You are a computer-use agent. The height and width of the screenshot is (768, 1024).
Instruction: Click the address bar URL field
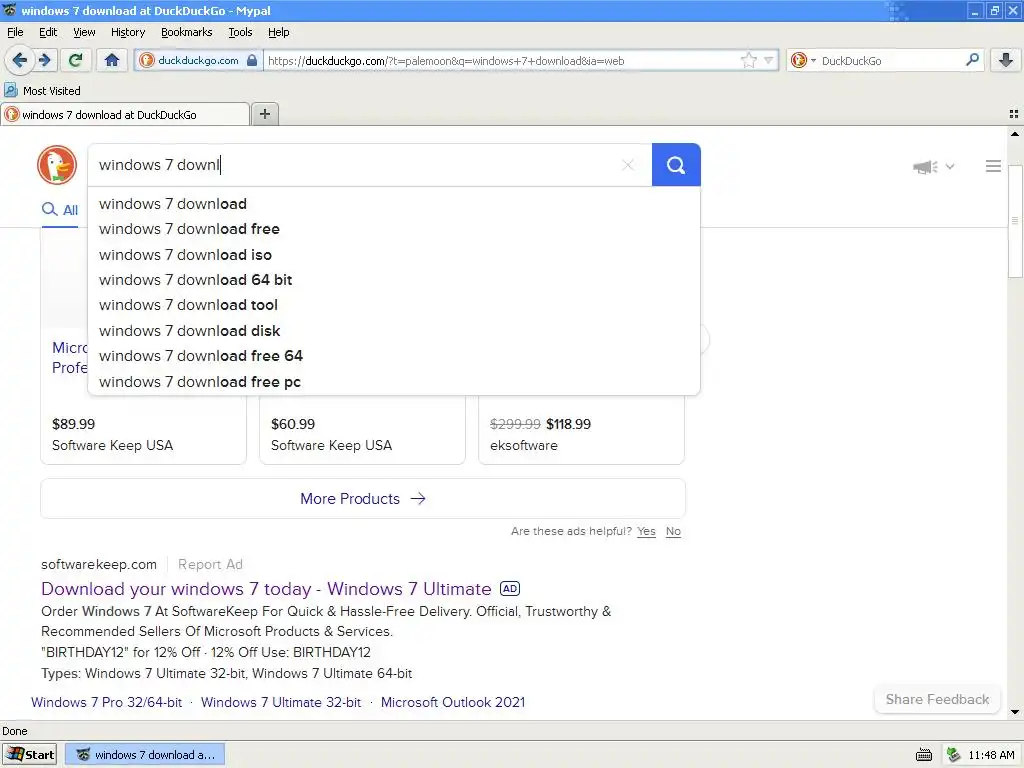tap(502, 60)
